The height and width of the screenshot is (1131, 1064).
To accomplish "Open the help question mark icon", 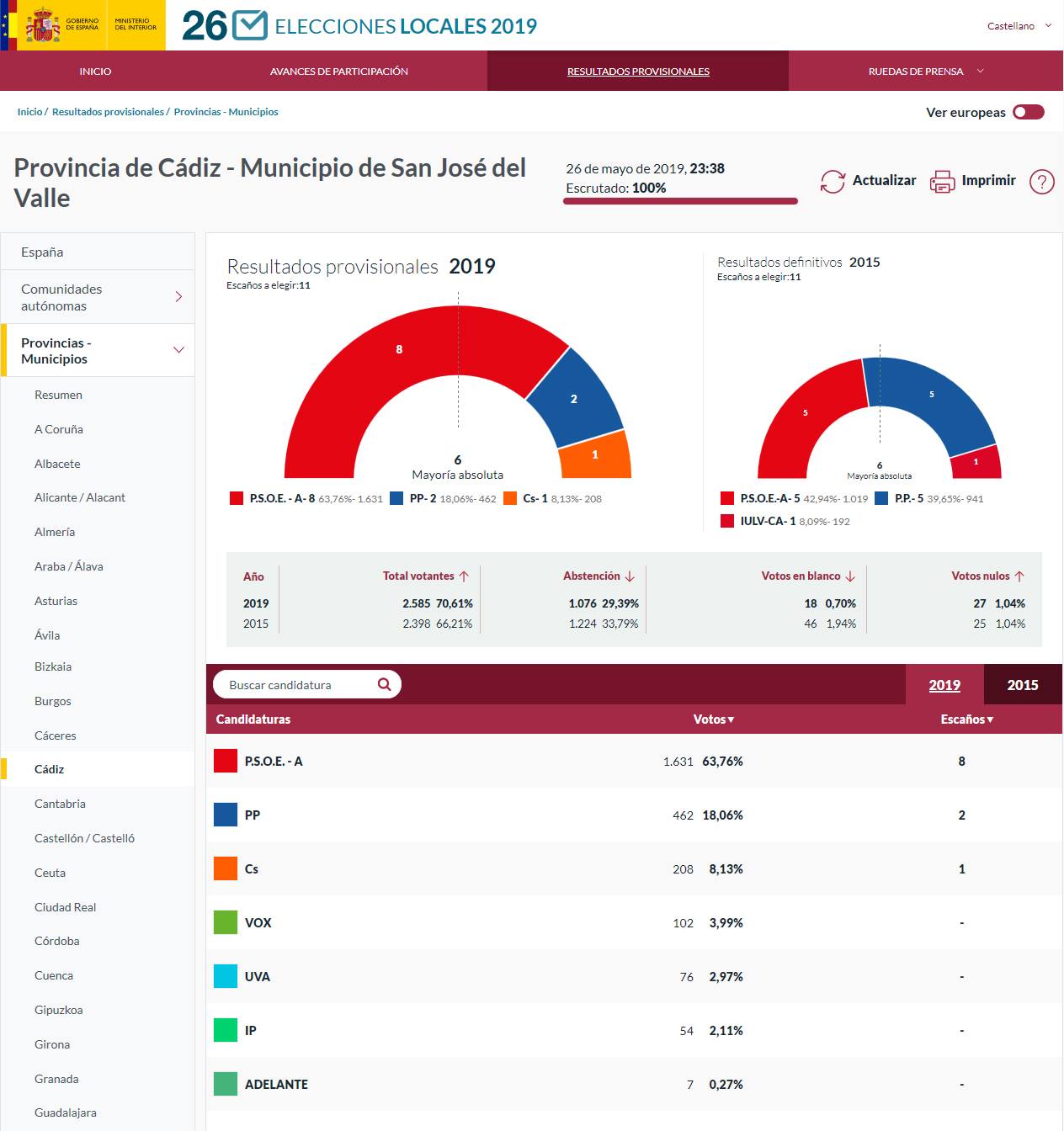I will pos(1040,181).
